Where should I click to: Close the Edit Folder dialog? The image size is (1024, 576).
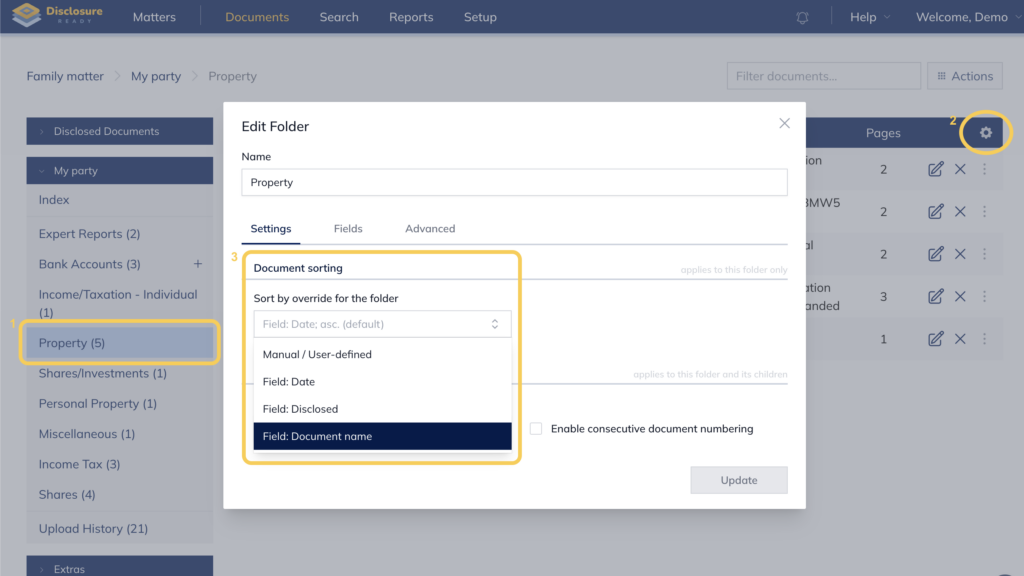(x=784, y=123)
